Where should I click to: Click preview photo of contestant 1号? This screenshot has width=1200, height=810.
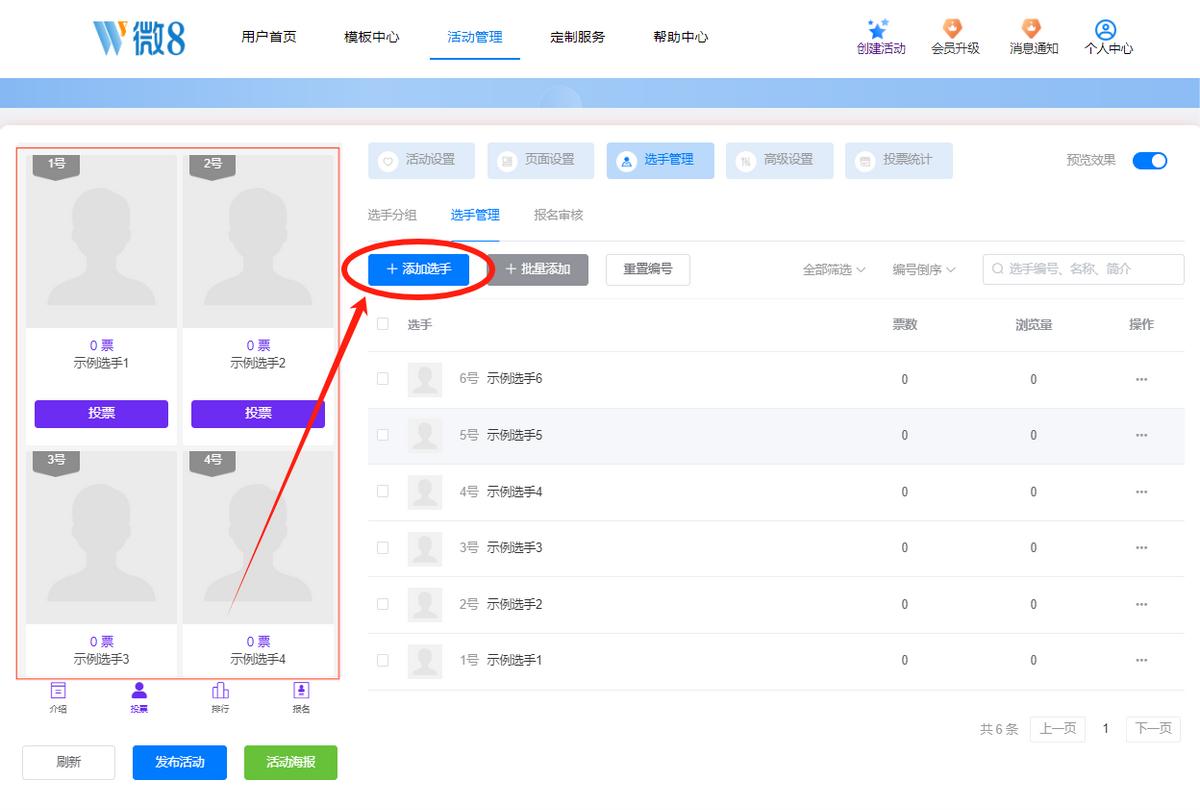click(x=101, y=241)
